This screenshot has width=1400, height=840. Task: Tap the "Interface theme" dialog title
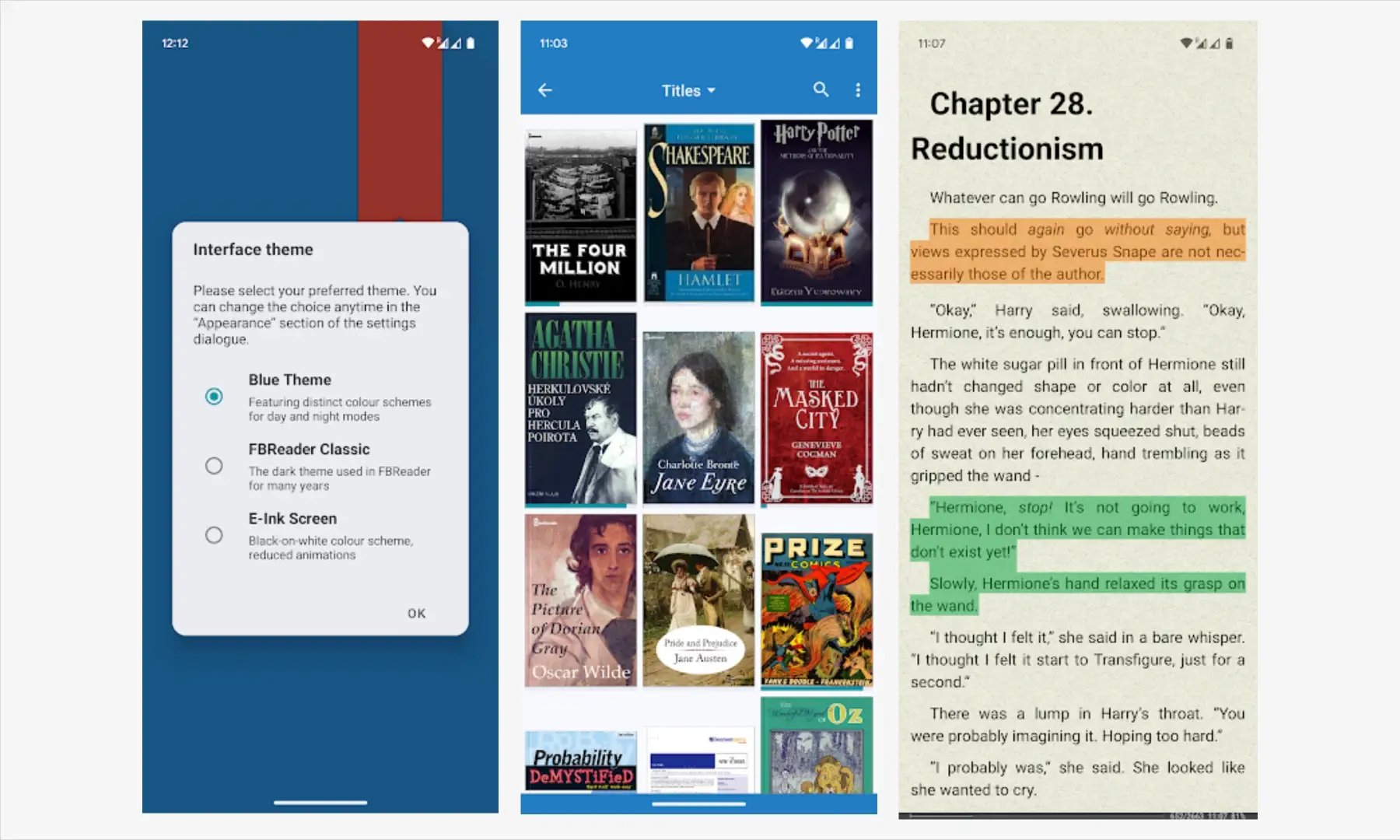(254, 250)
